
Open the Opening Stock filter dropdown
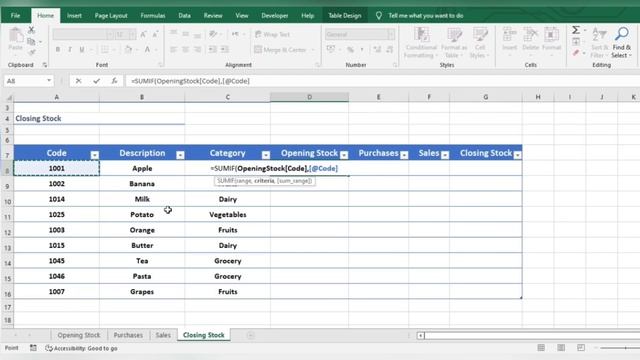[x=344, y=155]
